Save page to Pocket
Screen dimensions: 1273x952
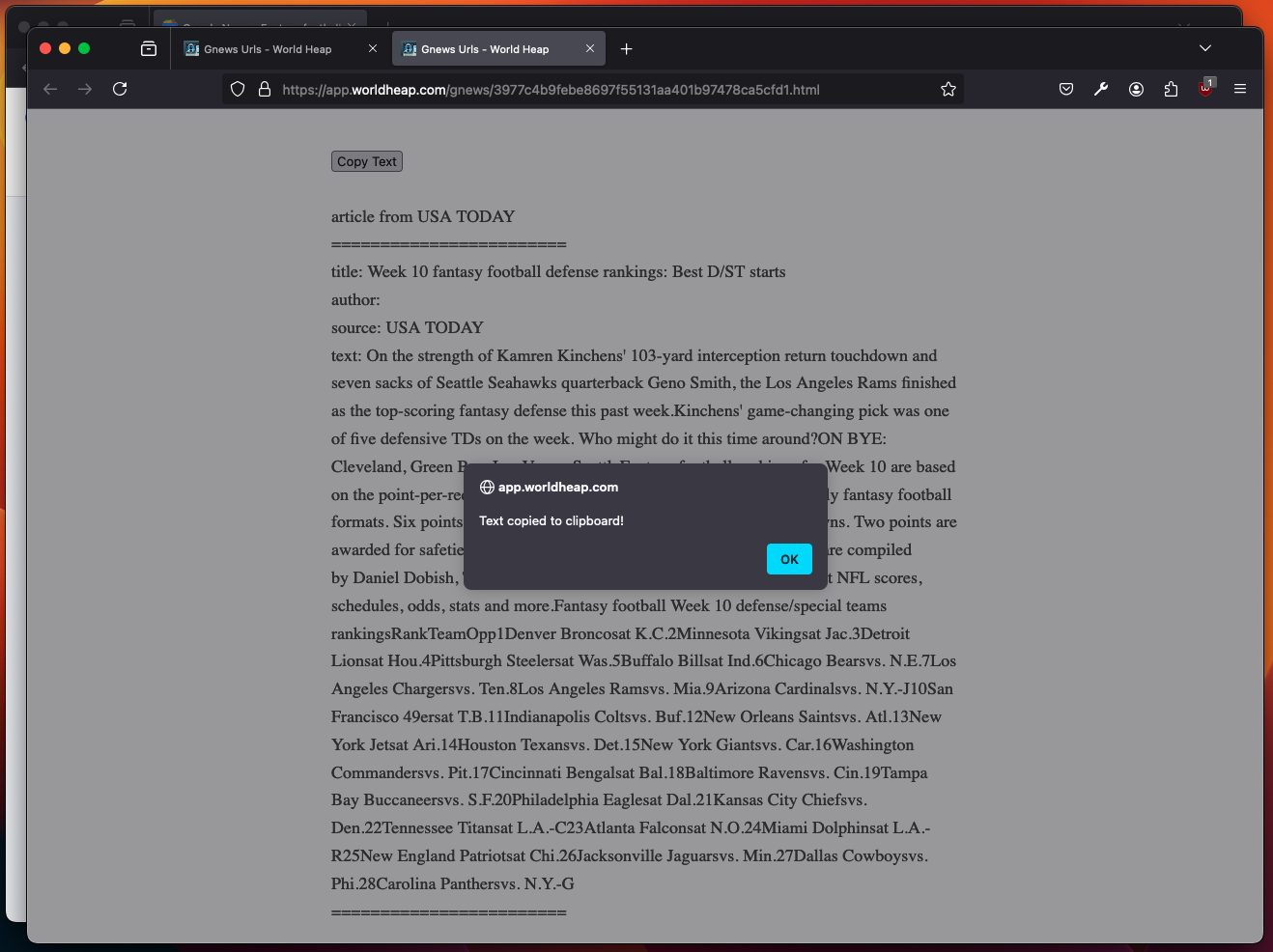click(1066, 89)
